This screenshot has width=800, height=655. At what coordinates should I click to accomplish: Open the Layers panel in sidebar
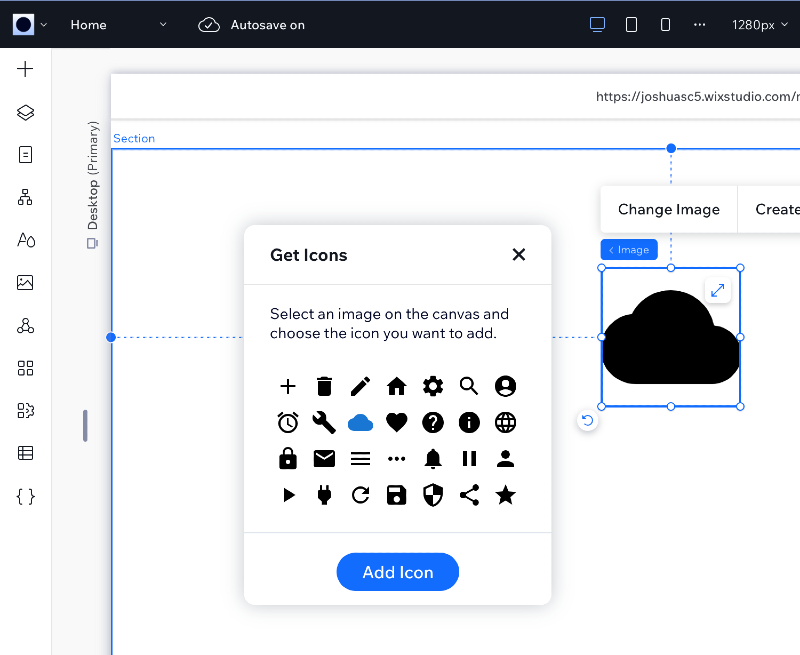[25, 112]
